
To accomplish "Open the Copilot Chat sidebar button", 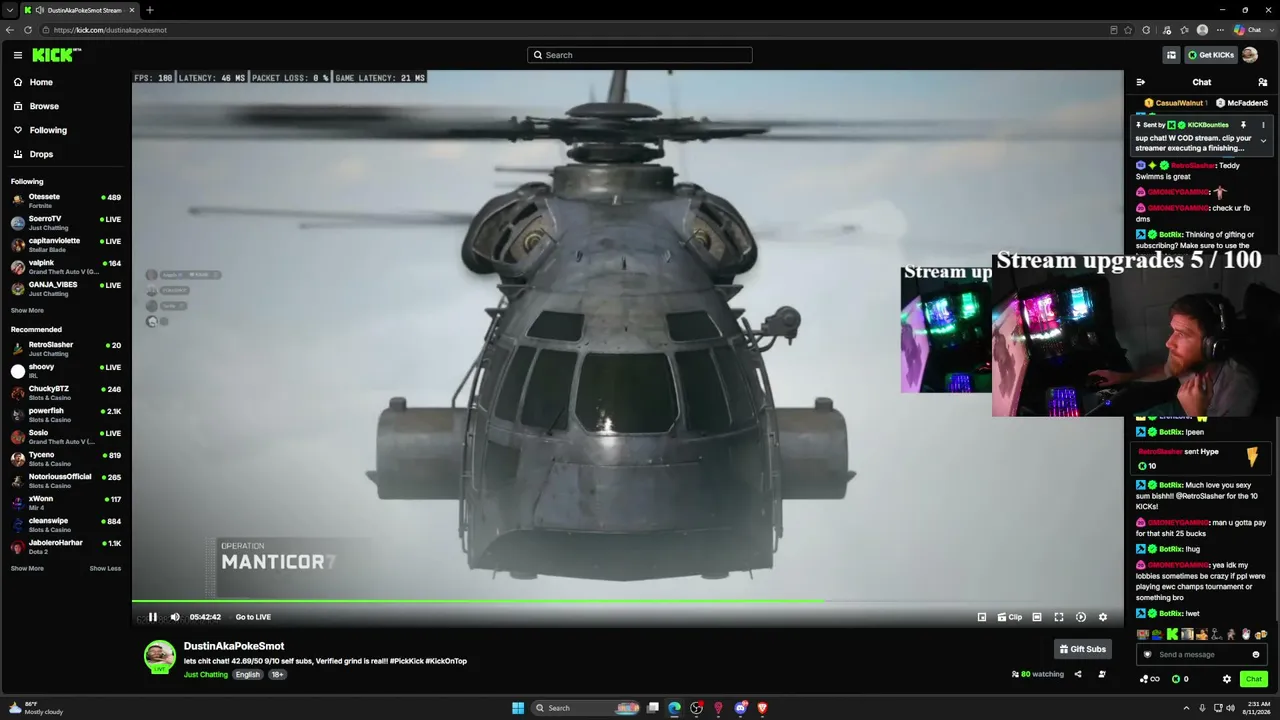I will point(1247,30).
